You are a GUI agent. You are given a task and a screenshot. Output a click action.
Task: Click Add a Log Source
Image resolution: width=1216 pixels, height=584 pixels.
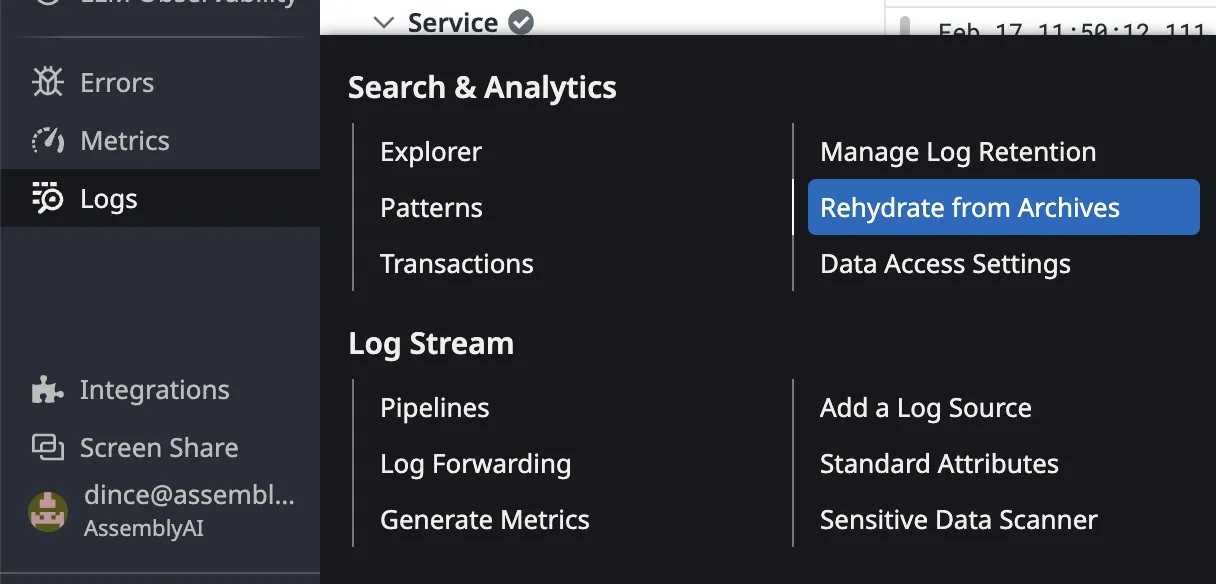click(926, 408)
